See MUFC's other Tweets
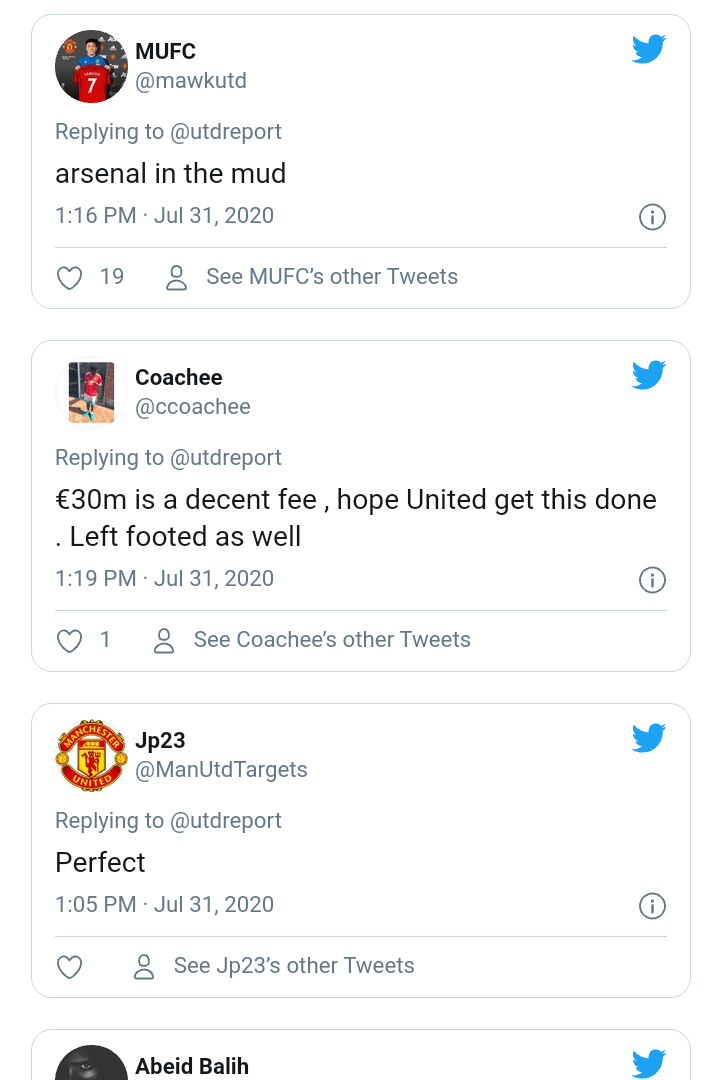Viewport: 720px width, 1080px height. pyautogui.click(x=332, y=277)
